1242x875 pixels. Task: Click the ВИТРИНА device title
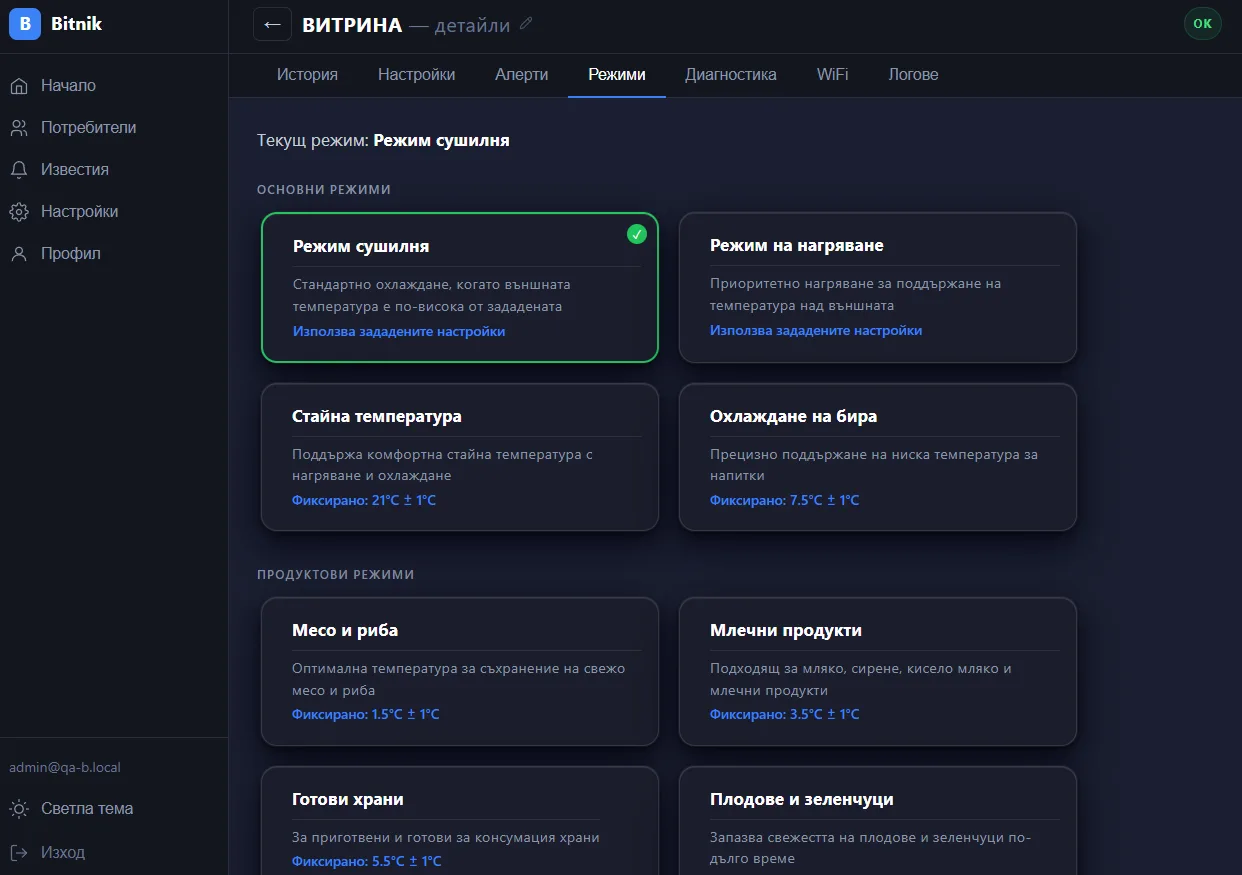(352, 25)
